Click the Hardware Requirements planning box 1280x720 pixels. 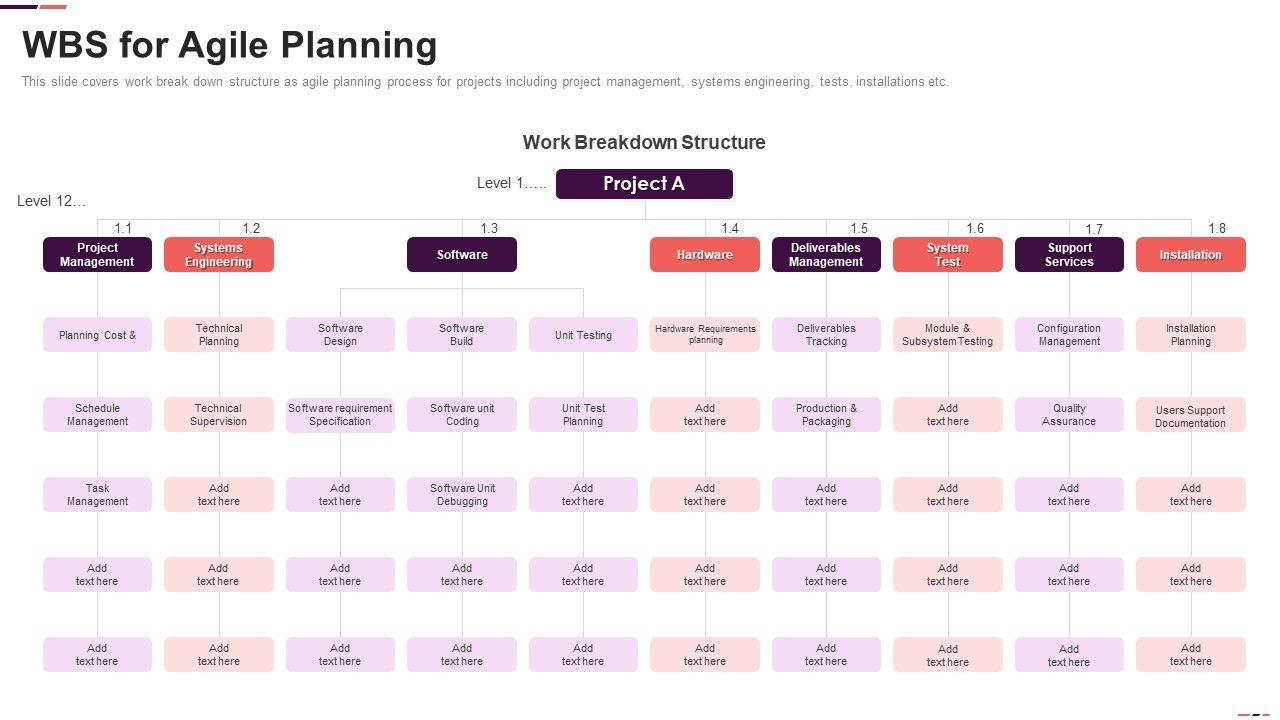[x=704, y=335]
